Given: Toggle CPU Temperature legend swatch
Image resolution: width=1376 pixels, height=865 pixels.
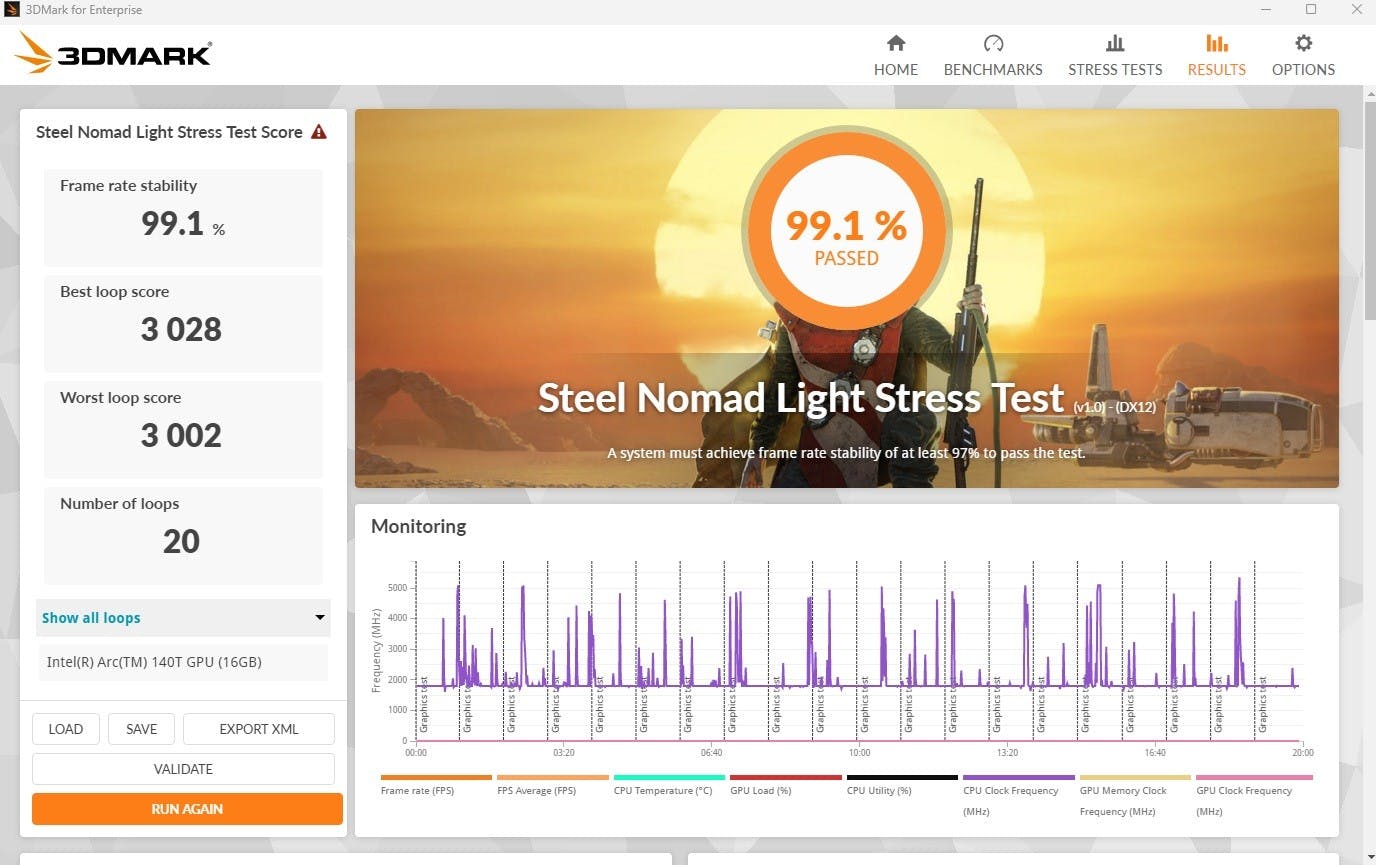Looking at the screenshot, I should click(x=669, y=777).
